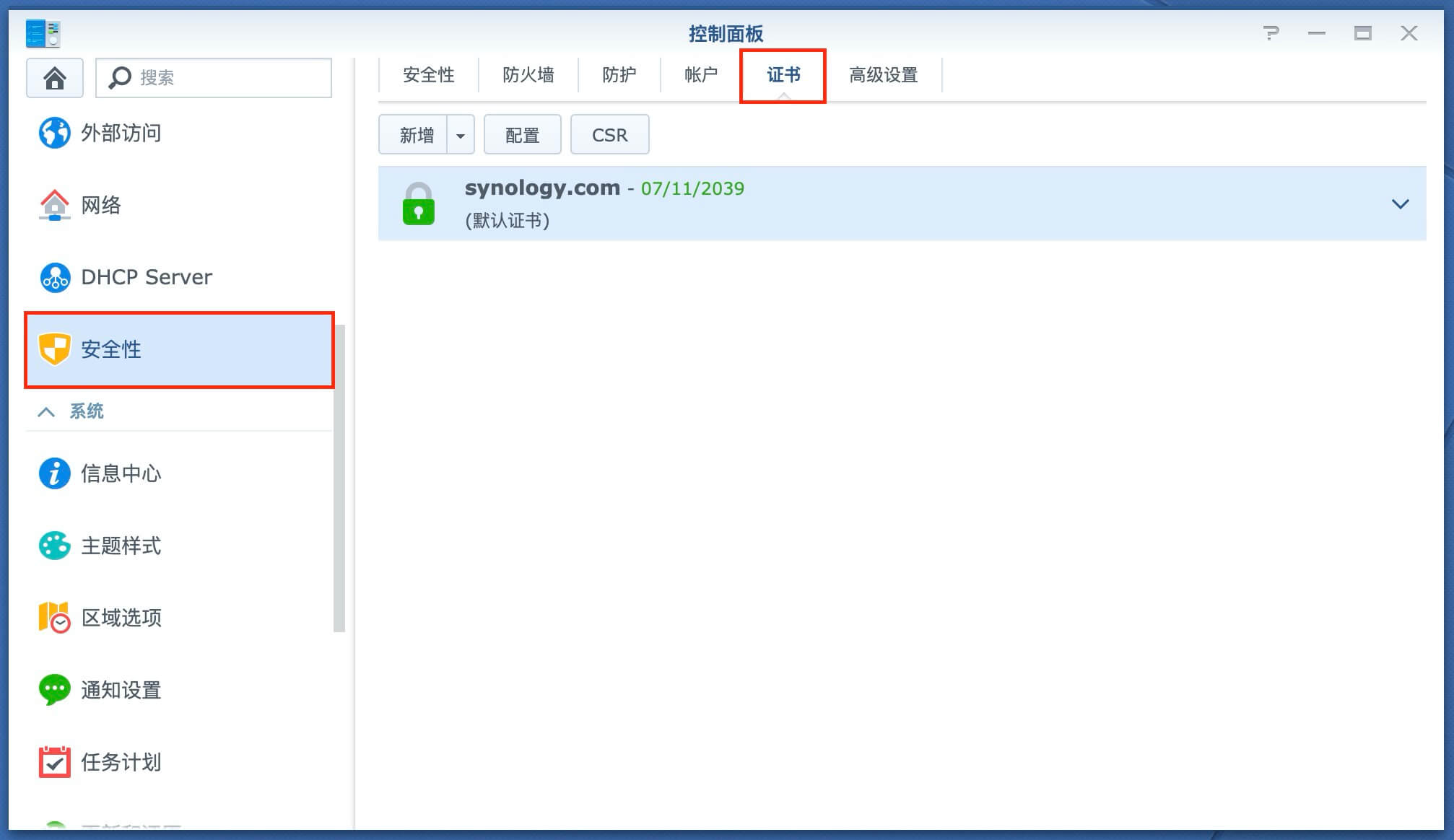Click the synology.com certificate name
Screen dimensions: 1454x840
(542, 188)
